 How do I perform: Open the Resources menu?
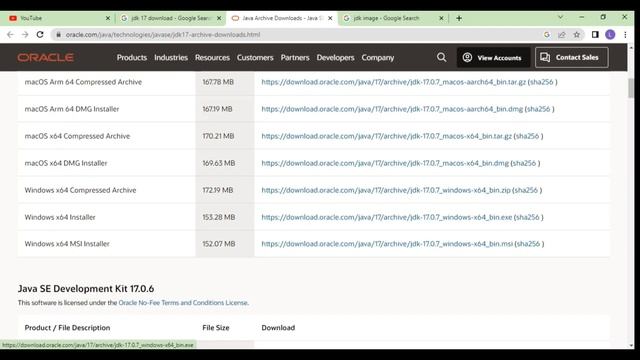coord(212,58)
